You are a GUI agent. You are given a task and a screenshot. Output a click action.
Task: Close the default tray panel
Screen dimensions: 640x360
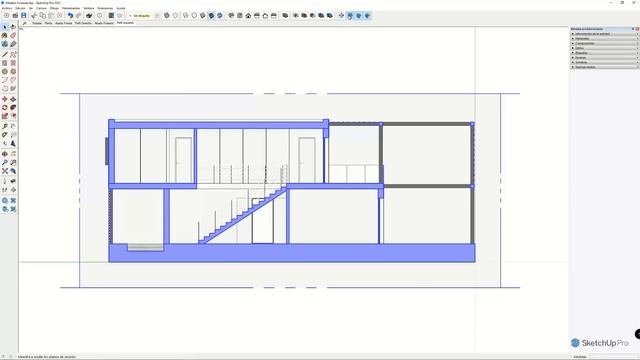[637, 29]
